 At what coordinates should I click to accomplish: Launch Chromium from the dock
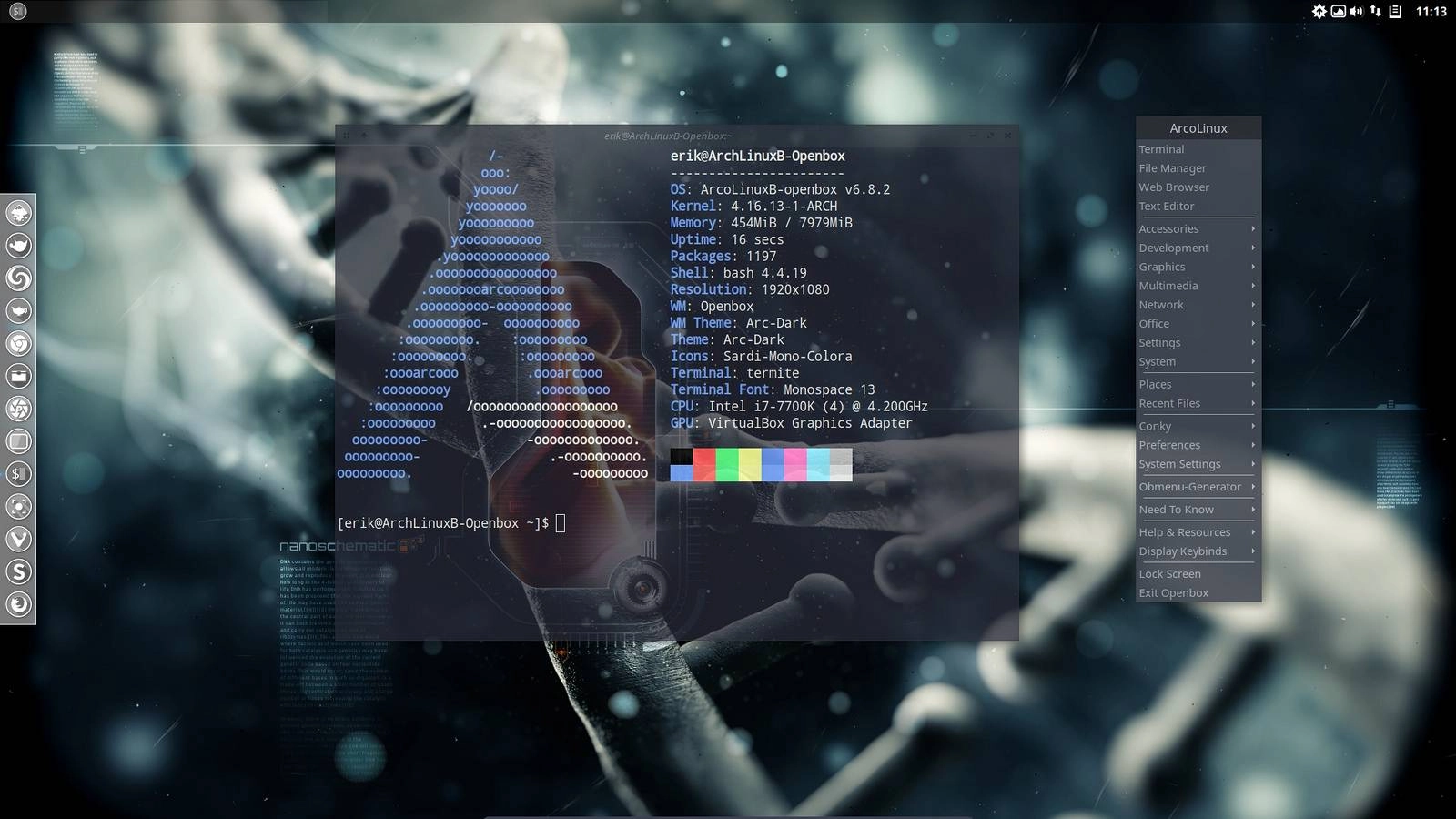coord(19,344)
